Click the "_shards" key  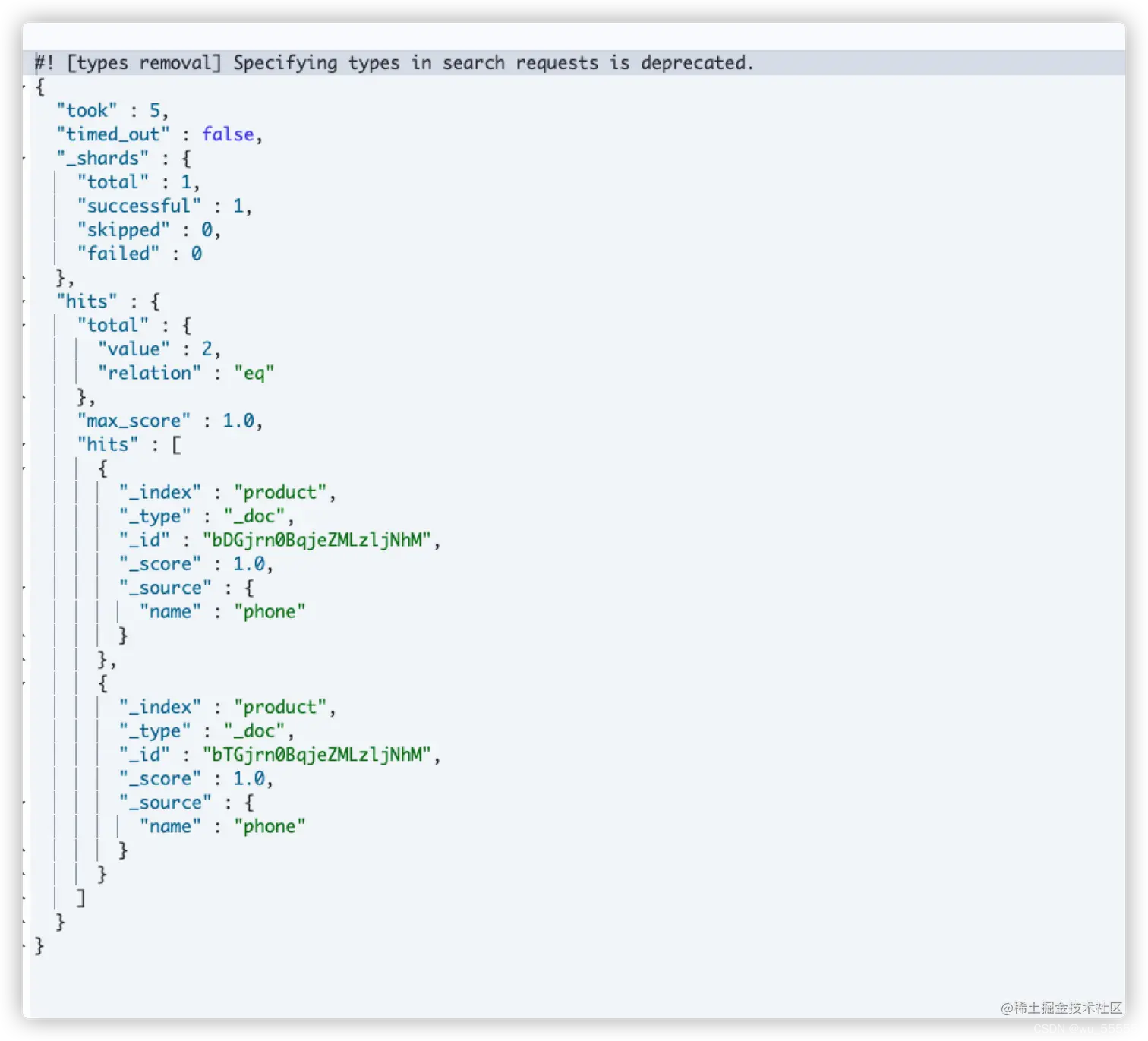click(x=102, y=158)
